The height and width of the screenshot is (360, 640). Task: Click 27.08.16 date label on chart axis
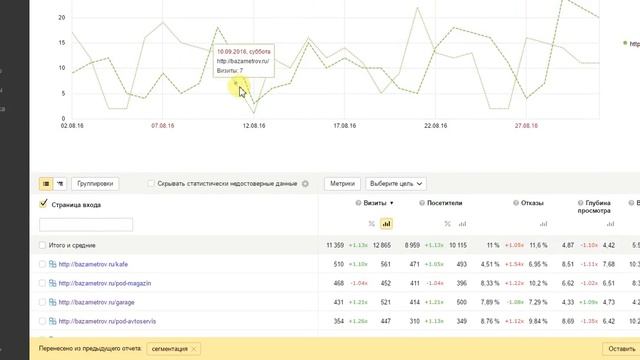(526, 126)
